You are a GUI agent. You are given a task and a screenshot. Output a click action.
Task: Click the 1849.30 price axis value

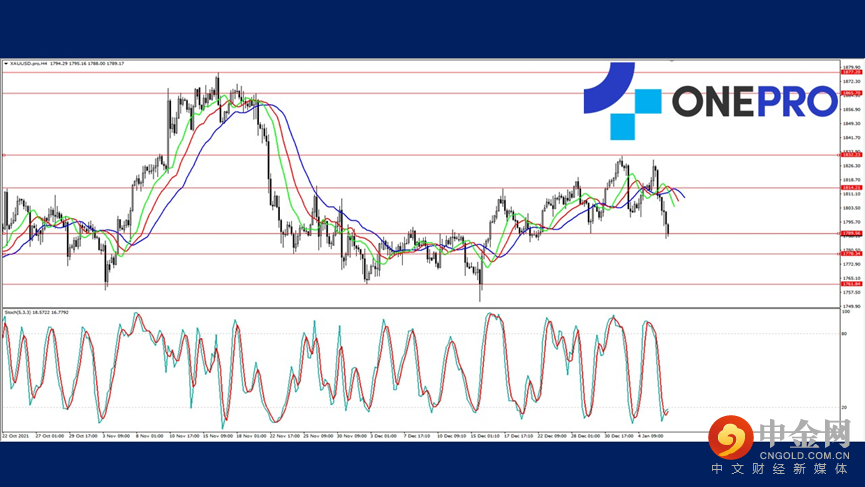coord(852,124)
